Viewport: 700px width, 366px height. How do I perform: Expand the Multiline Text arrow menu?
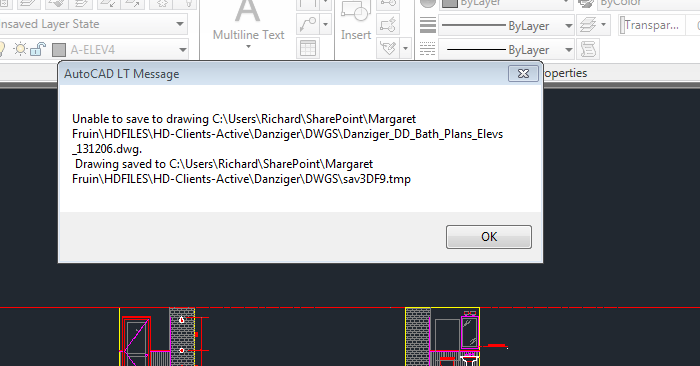click(248, 46)
